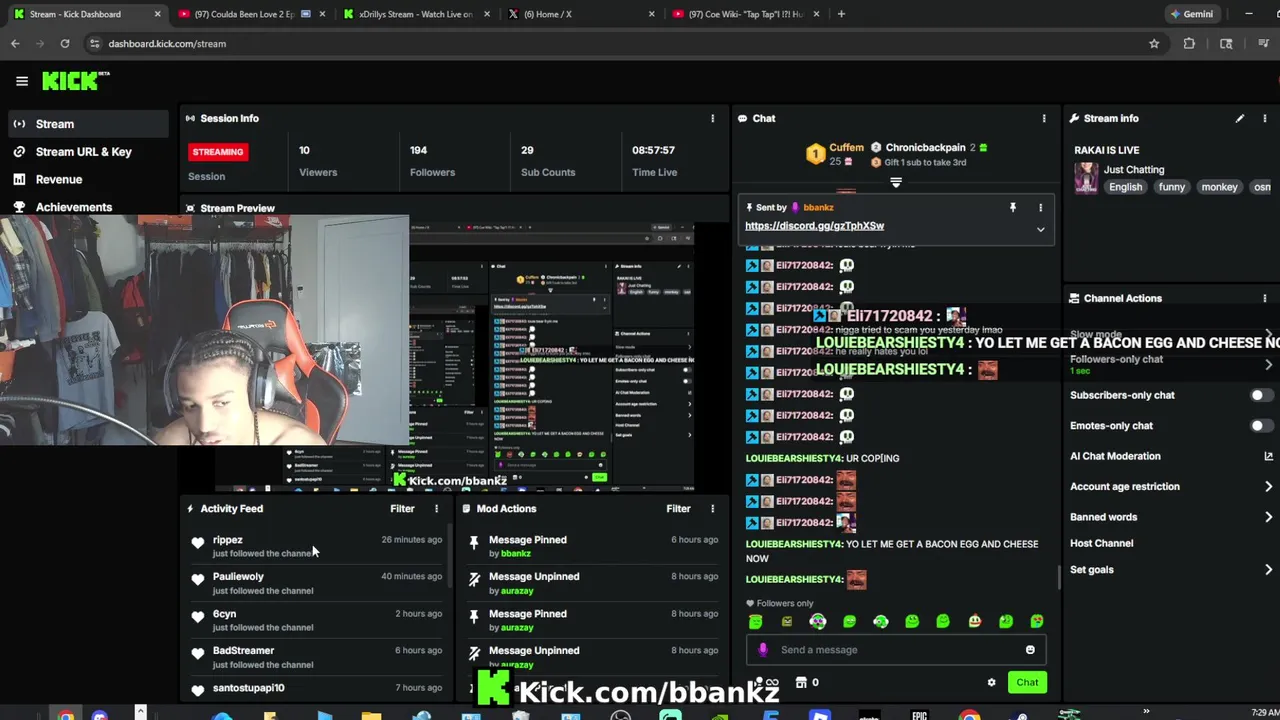This screenshot has height=720, width=1280.
Task: Click the Kick logo
Action: point(75,81)
